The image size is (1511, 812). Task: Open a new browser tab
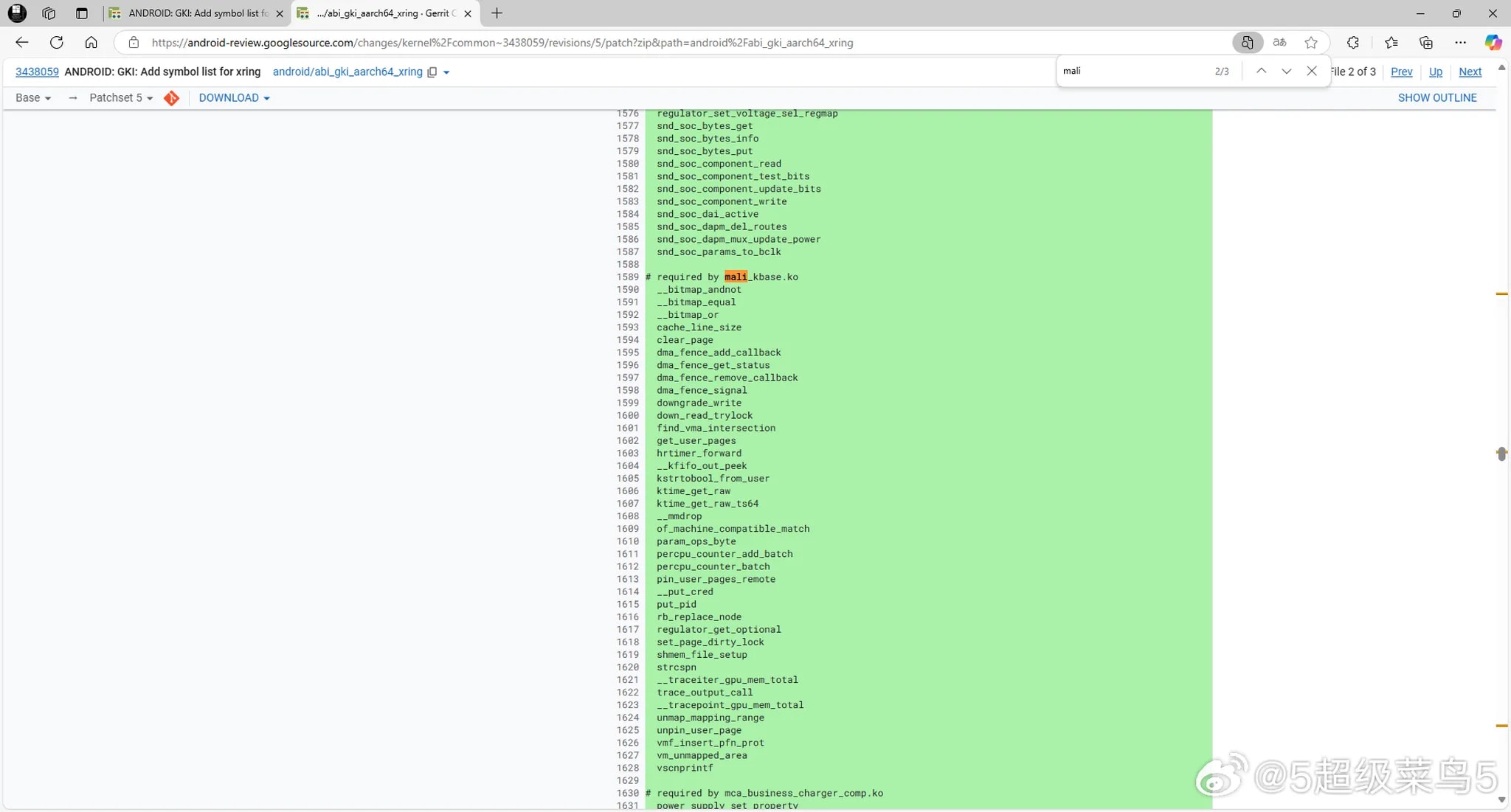(497, 13)
